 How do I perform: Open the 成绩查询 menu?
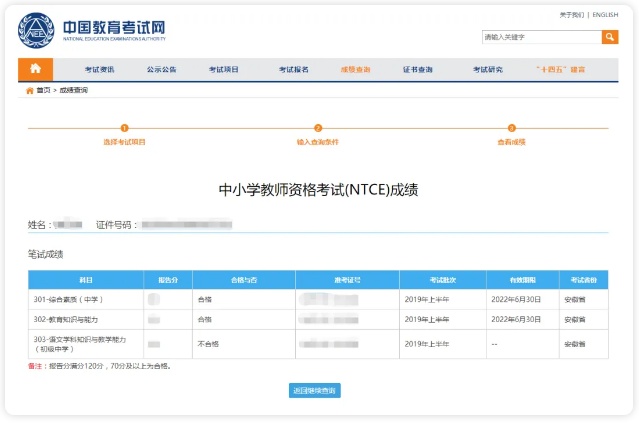355,70
